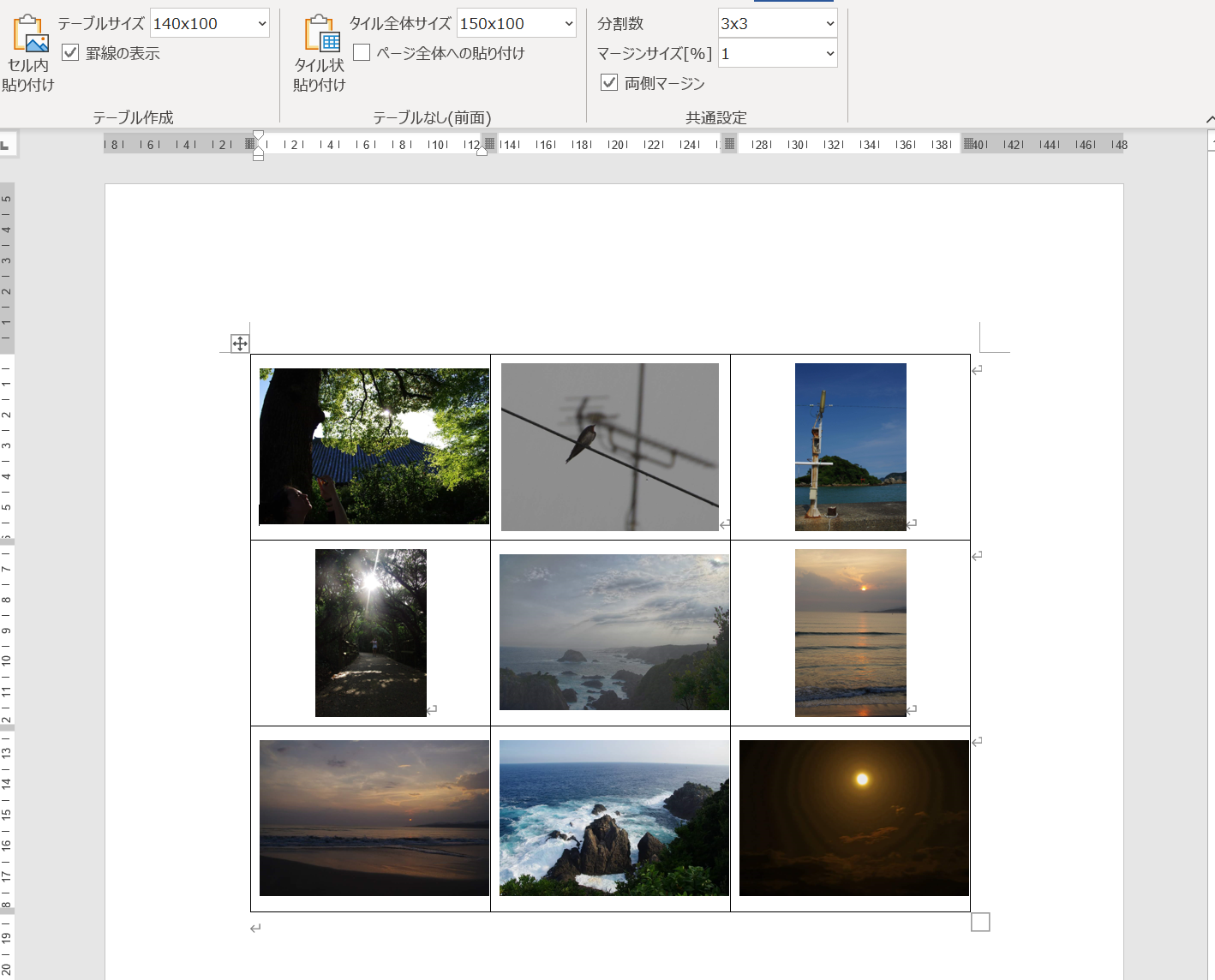Click the ruler tab selector icon
Viewport: 1215px width, 980px height.
[7, 144]
